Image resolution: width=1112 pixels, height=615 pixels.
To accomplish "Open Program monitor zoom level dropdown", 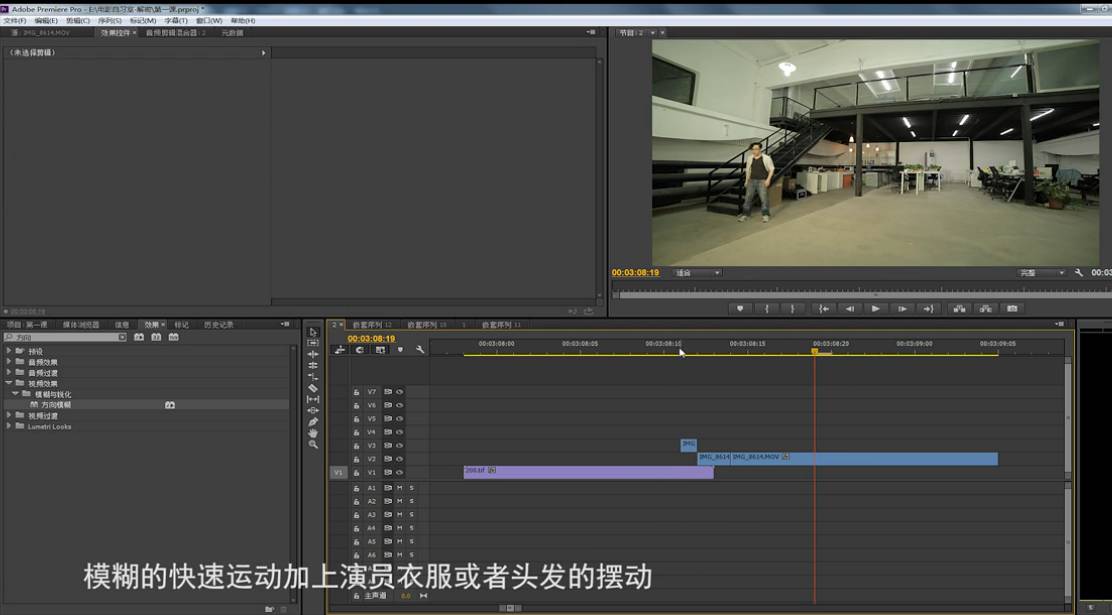I will 697,272.
